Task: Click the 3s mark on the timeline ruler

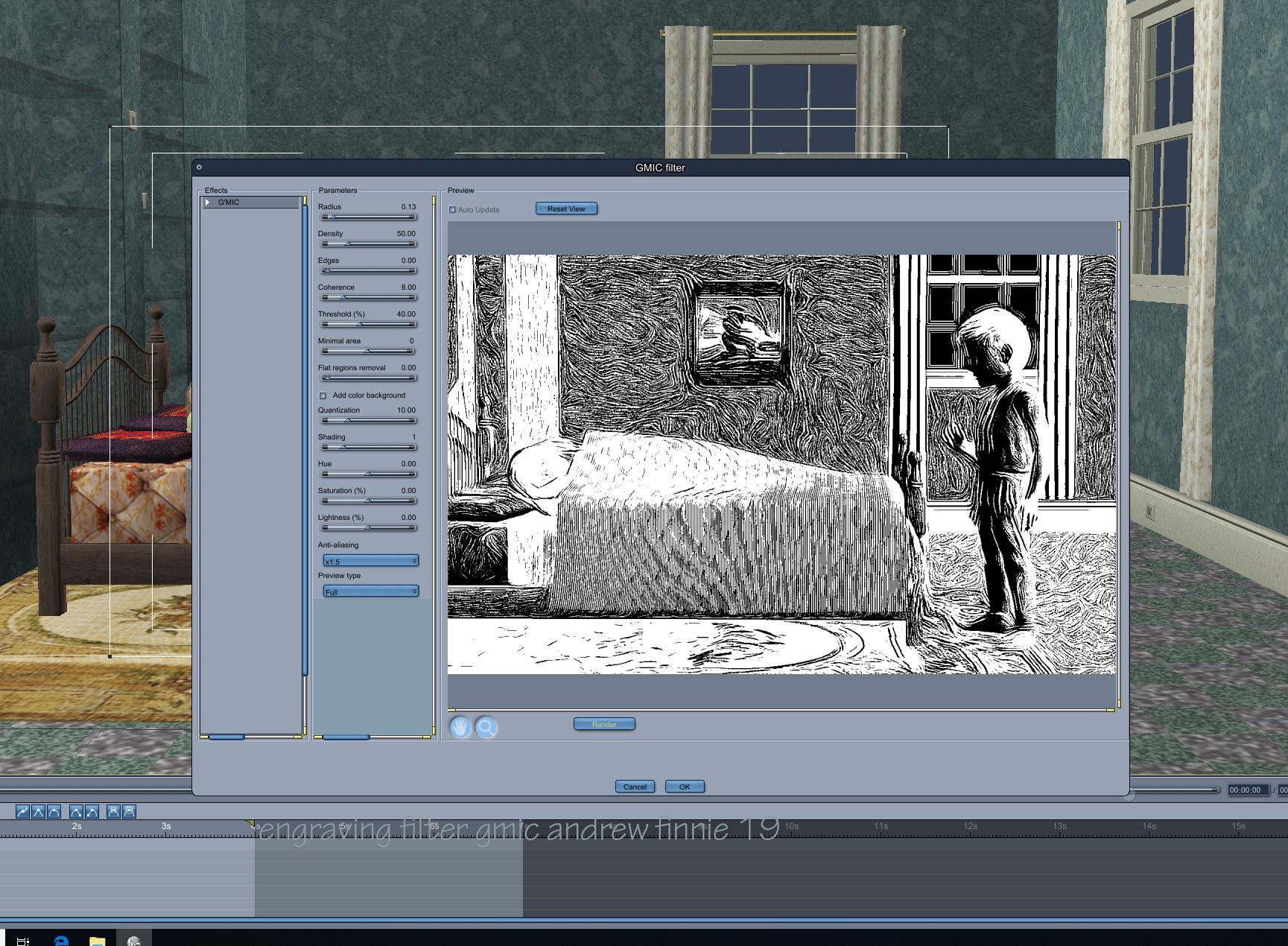Action: pos(166,825)
